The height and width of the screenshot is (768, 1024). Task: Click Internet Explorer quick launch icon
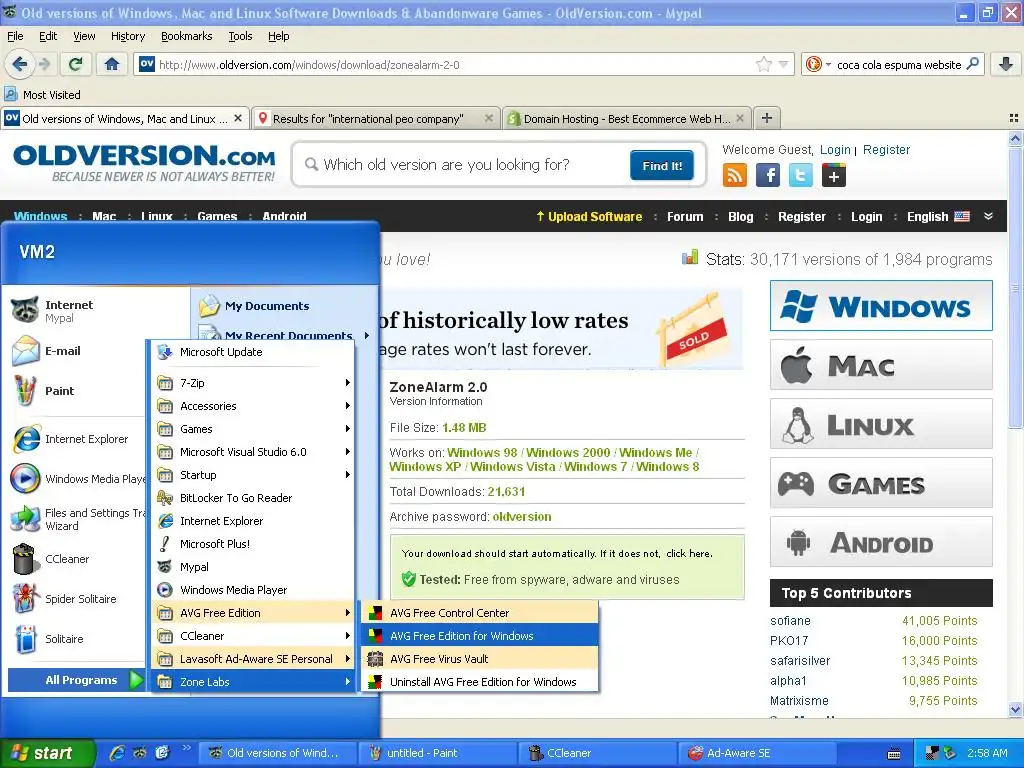click(117, 753)
